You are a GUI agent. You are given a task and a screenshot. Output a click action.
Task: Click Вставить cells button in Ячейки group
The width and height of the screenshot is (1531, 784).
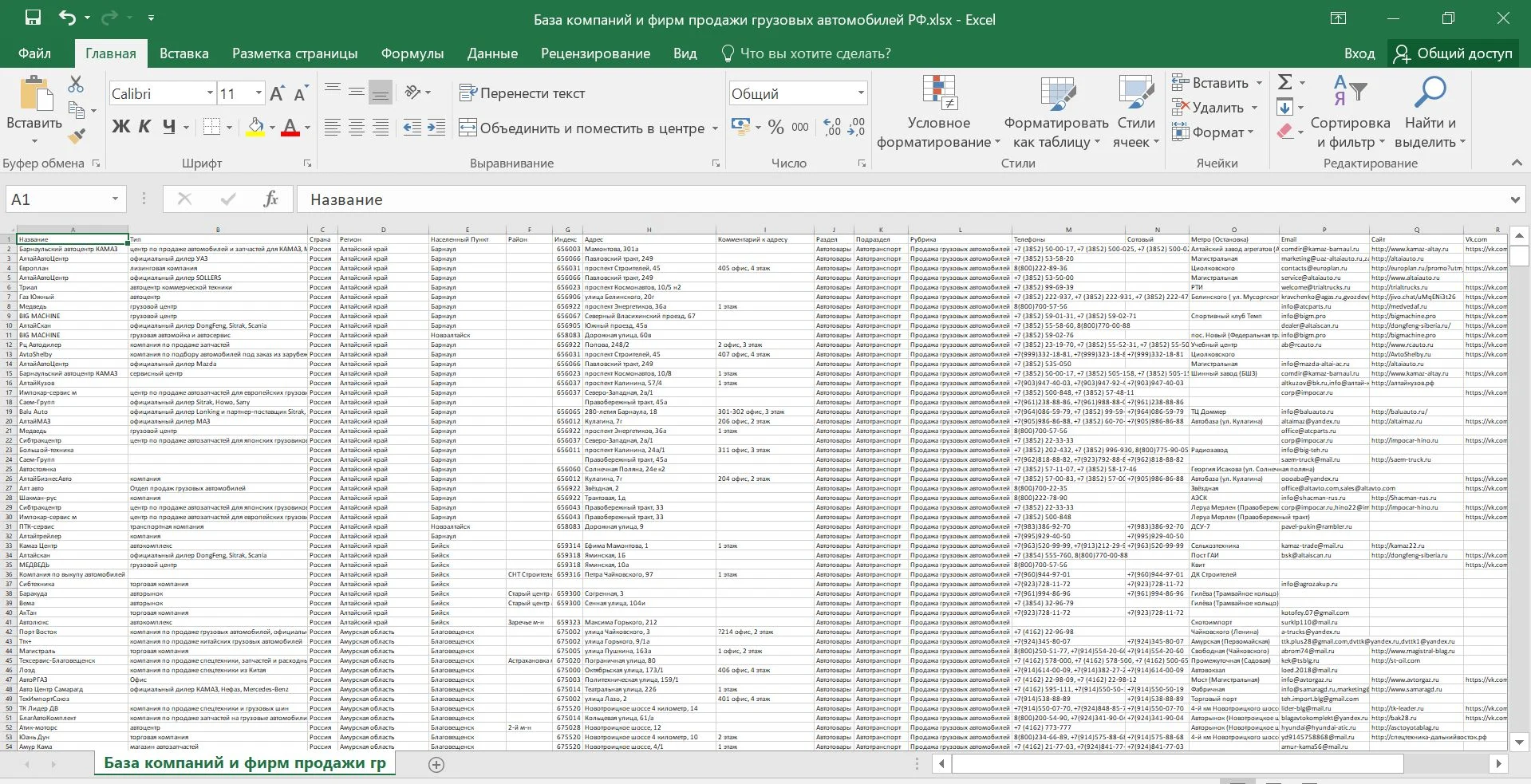[x=1211, y=83]
